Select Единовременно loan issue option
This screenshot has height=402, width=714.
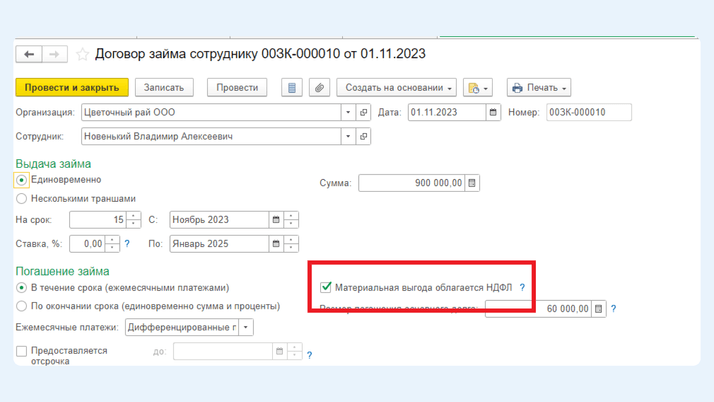21,180
